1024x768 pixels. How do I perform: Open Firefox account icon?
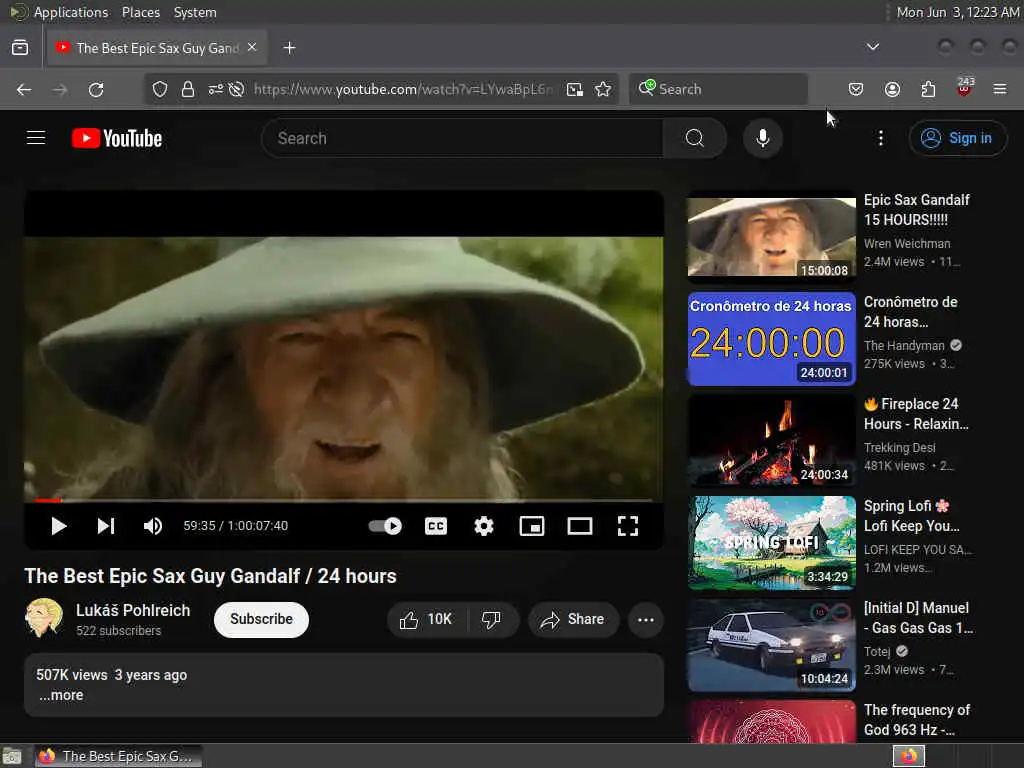[892, 89]
